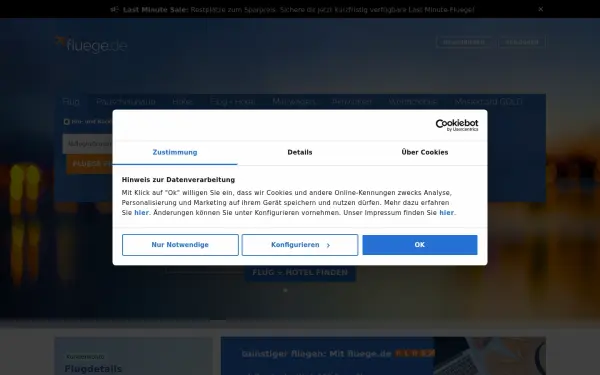Select the Hotel navigation tab

[183, 102]
